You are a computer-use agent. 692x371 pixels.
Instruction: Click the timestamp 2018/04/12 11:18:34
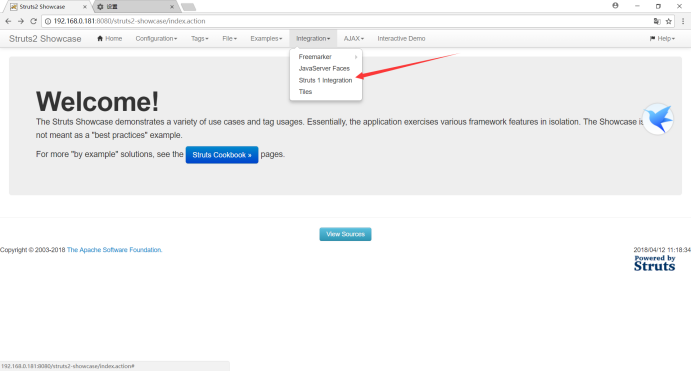662,250
